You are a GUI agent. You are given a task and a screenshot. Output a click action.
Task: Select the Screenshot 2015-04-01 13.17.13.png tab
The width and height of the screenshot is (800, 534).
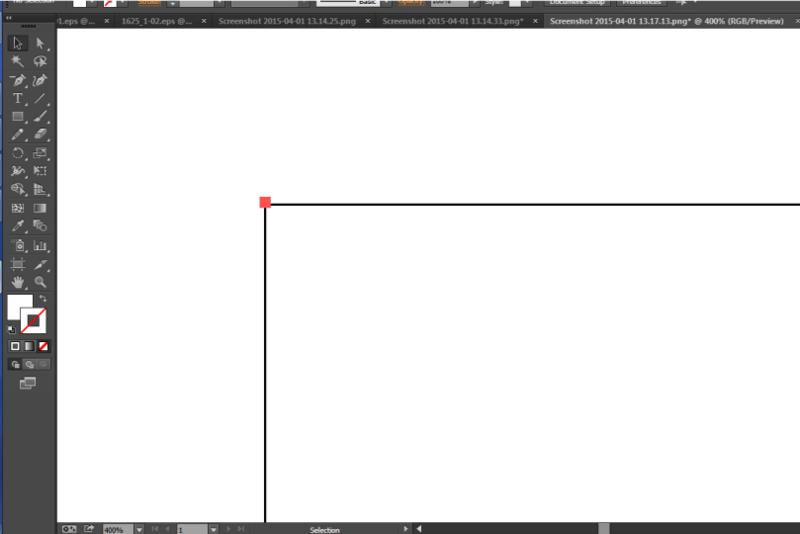(x=666, y=21)
